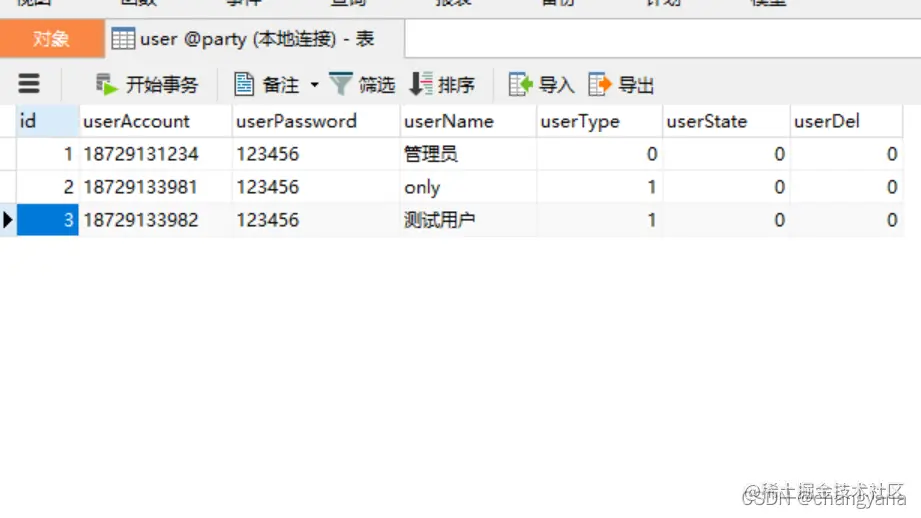Click the Sort (排序) icon
This screenshot has height=518, width=921.
(x=421, y=84)
